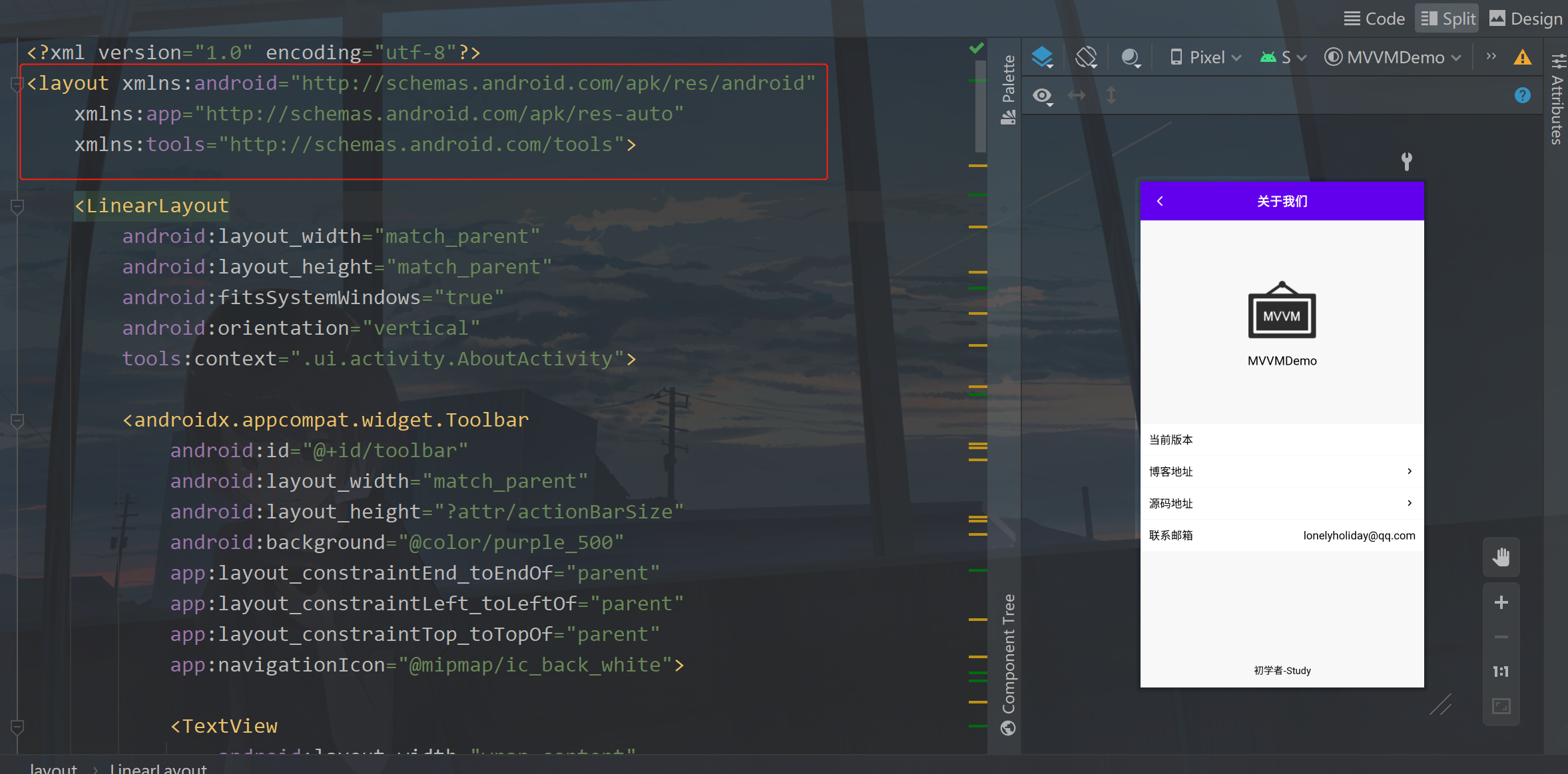This screenshot has width=1568, height=774.
Task: Toggle horizontal orientation constraint icon
Action: pos(1077,96)
